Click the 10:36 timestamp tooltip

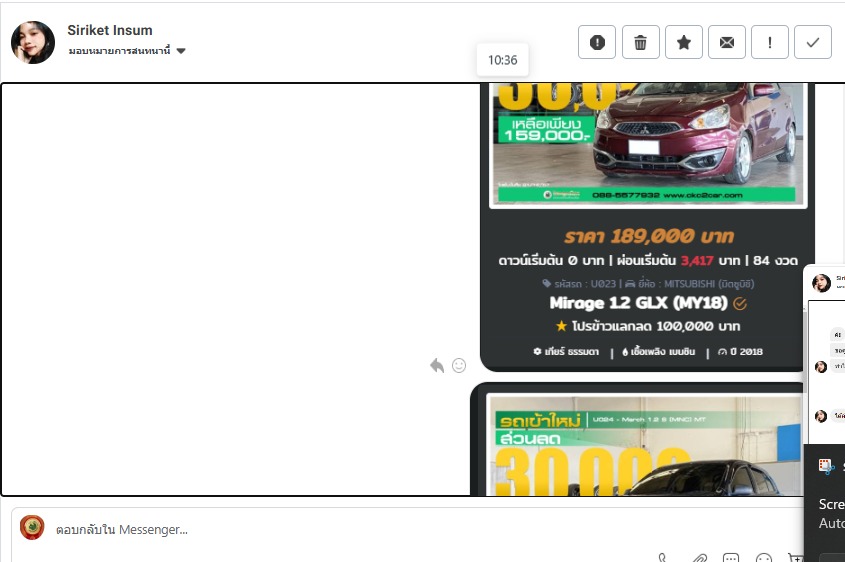502,60
